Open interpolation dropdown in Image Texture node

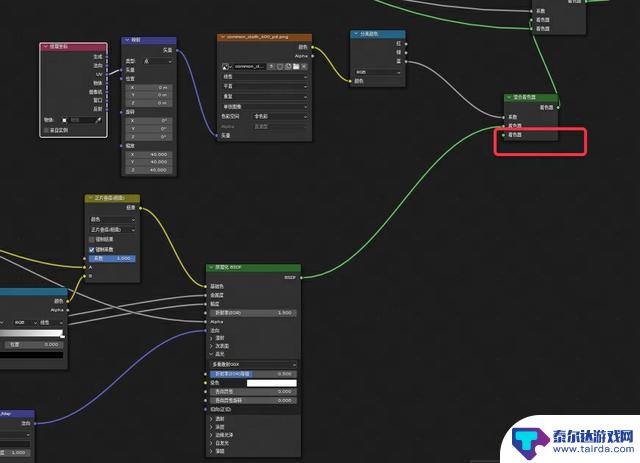click(265, 76)
